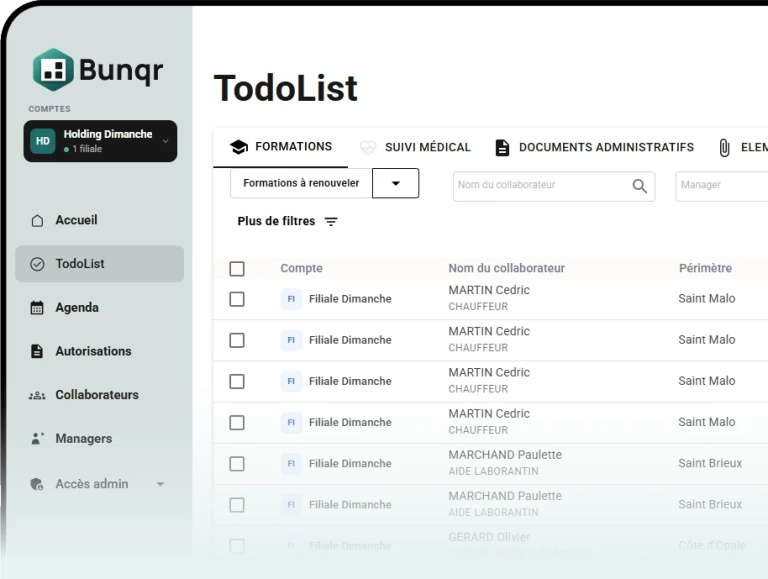Check the first MARTIN Cedric row checkbox

click(237, 299)
